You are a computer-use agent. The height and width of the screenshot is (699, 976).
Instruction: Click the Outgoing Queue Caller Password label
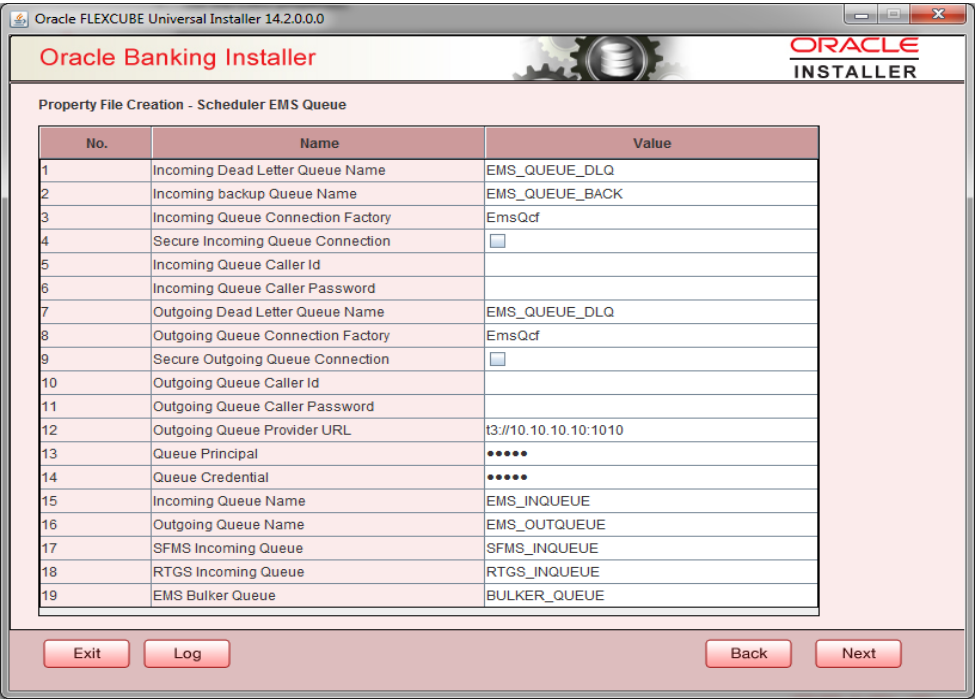[x=263, y=406]
